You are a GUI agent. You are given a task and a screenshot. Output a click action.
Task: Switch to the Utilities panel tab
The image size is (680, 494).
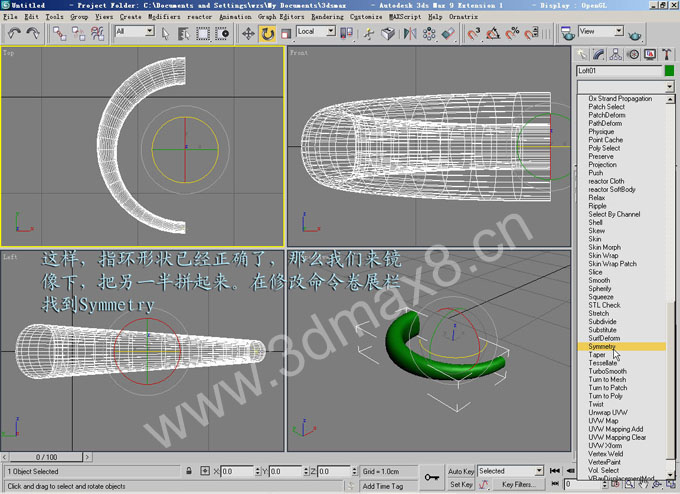[667, 55]
